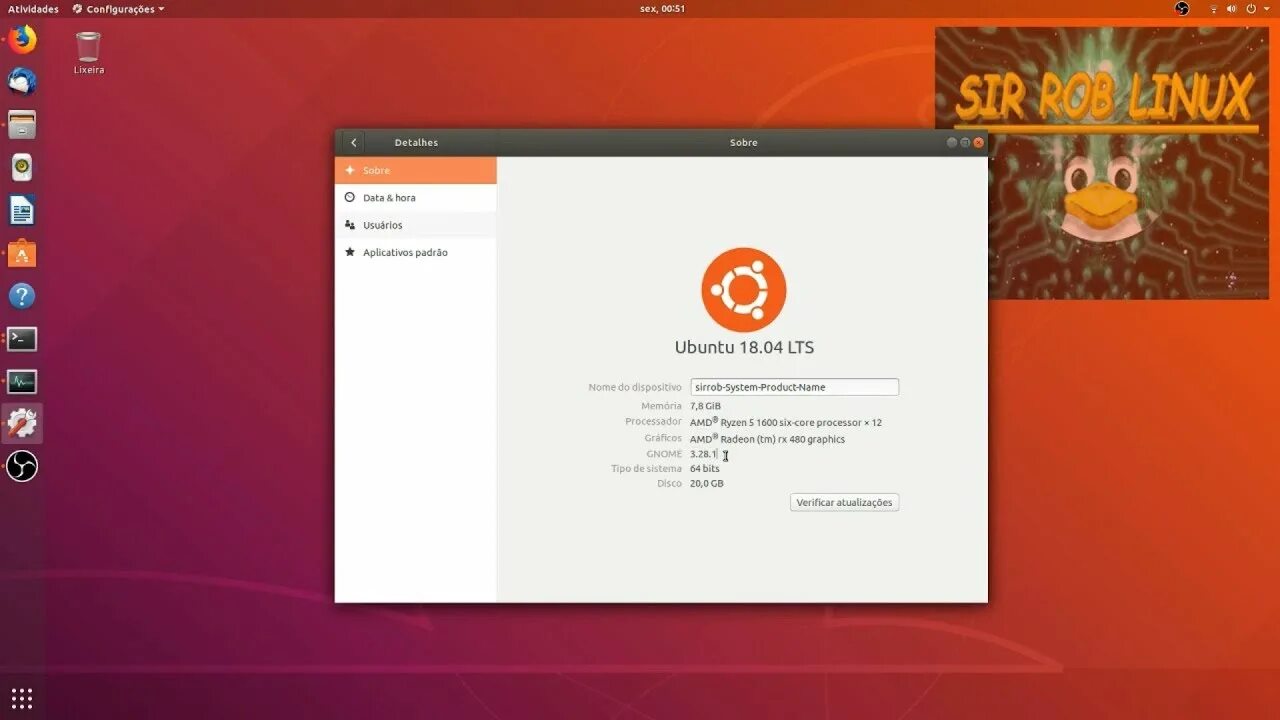Launch Terminal from the dock

coord(22,339)
